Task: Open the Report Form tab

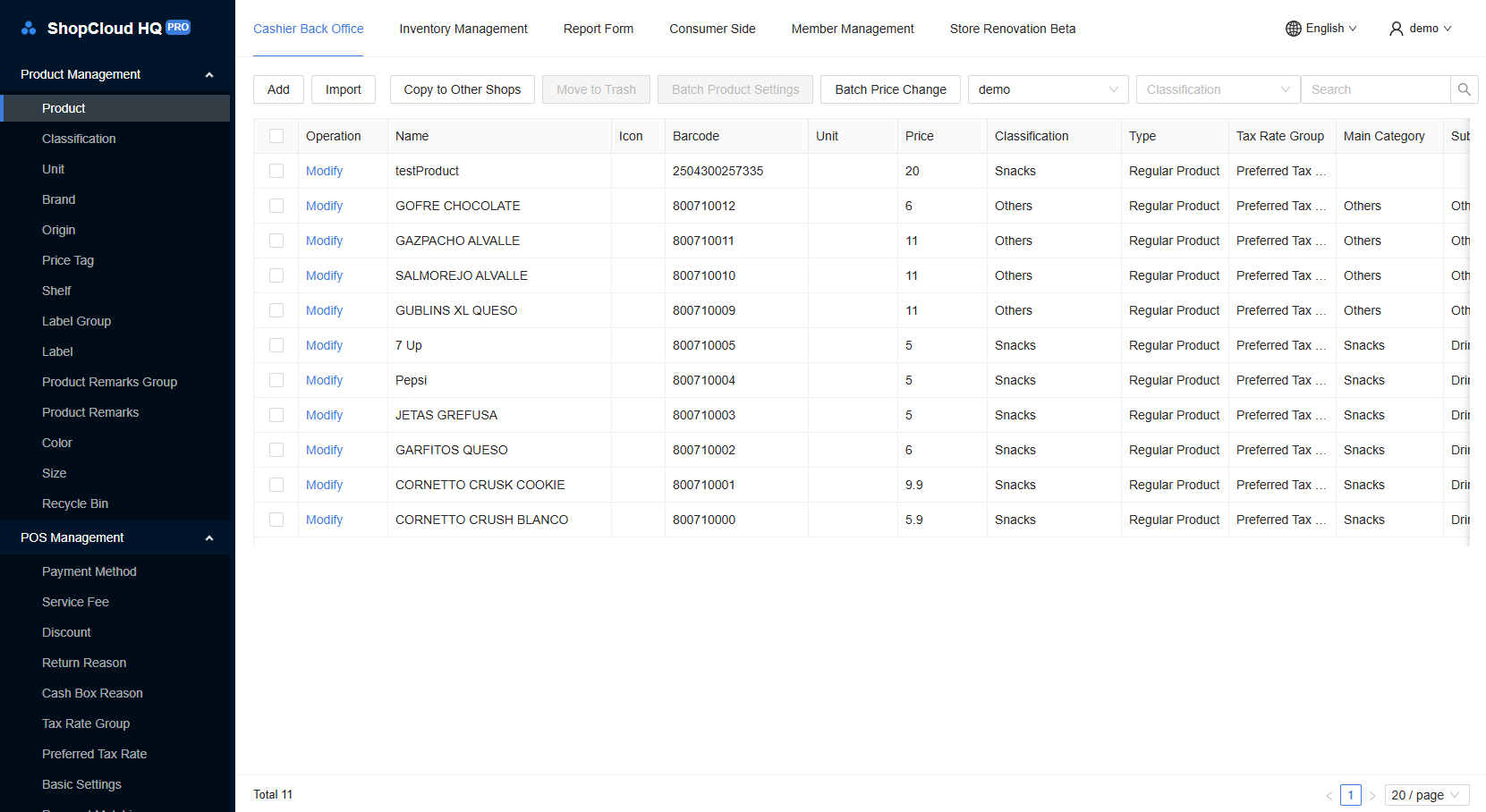Action: pyautogui.click(x=598, y=29)
